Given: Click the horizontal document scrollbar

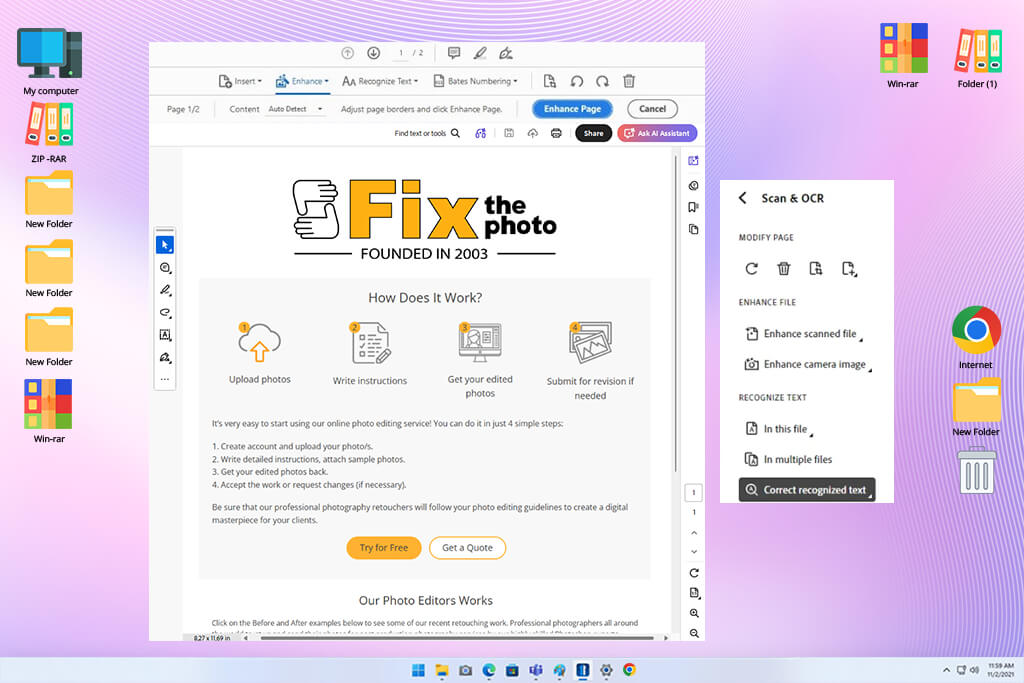Looking at the screenshot, I should (457, 638).
